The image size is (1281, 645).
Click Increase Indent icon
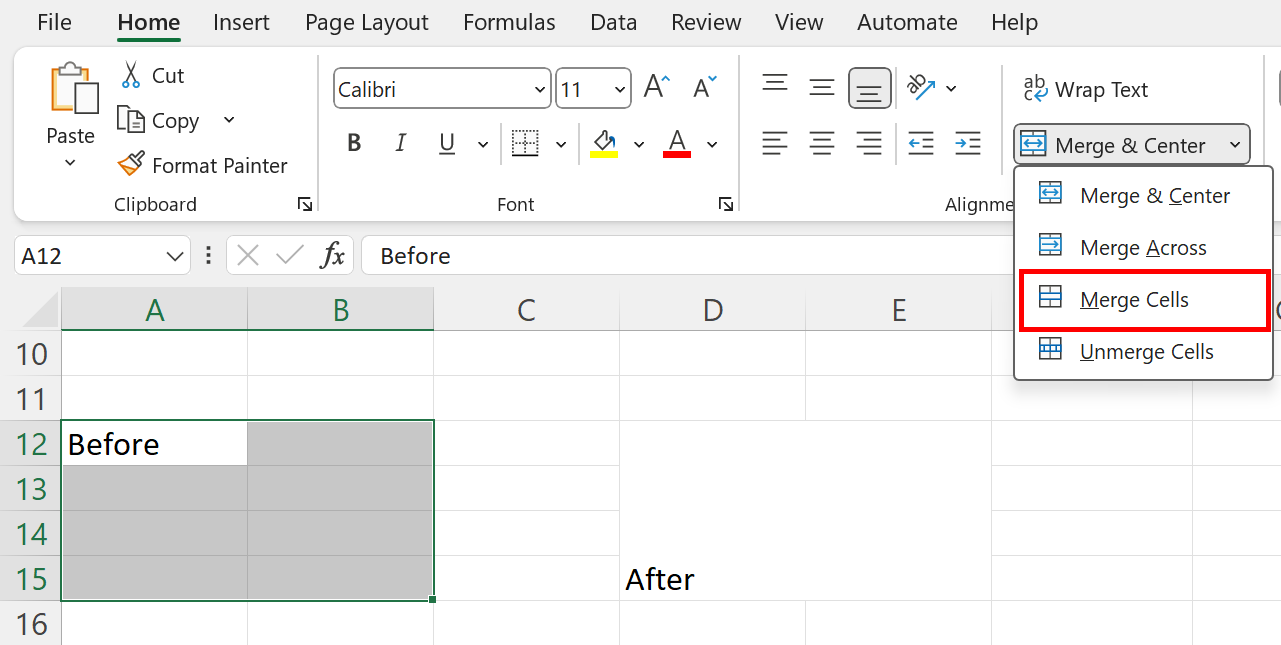[x=967, y=144]
